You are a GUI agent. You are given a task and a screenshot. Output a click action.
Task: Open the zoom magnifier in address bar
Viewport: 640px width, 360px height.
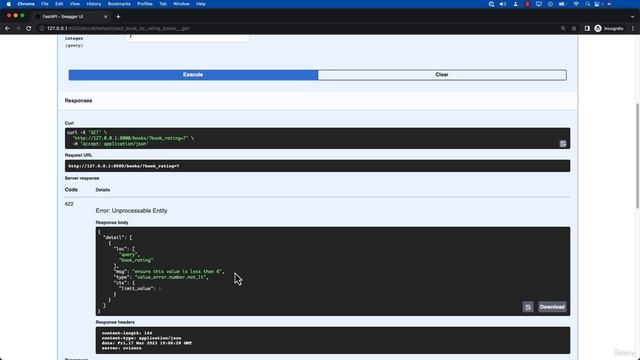[563, 28]
